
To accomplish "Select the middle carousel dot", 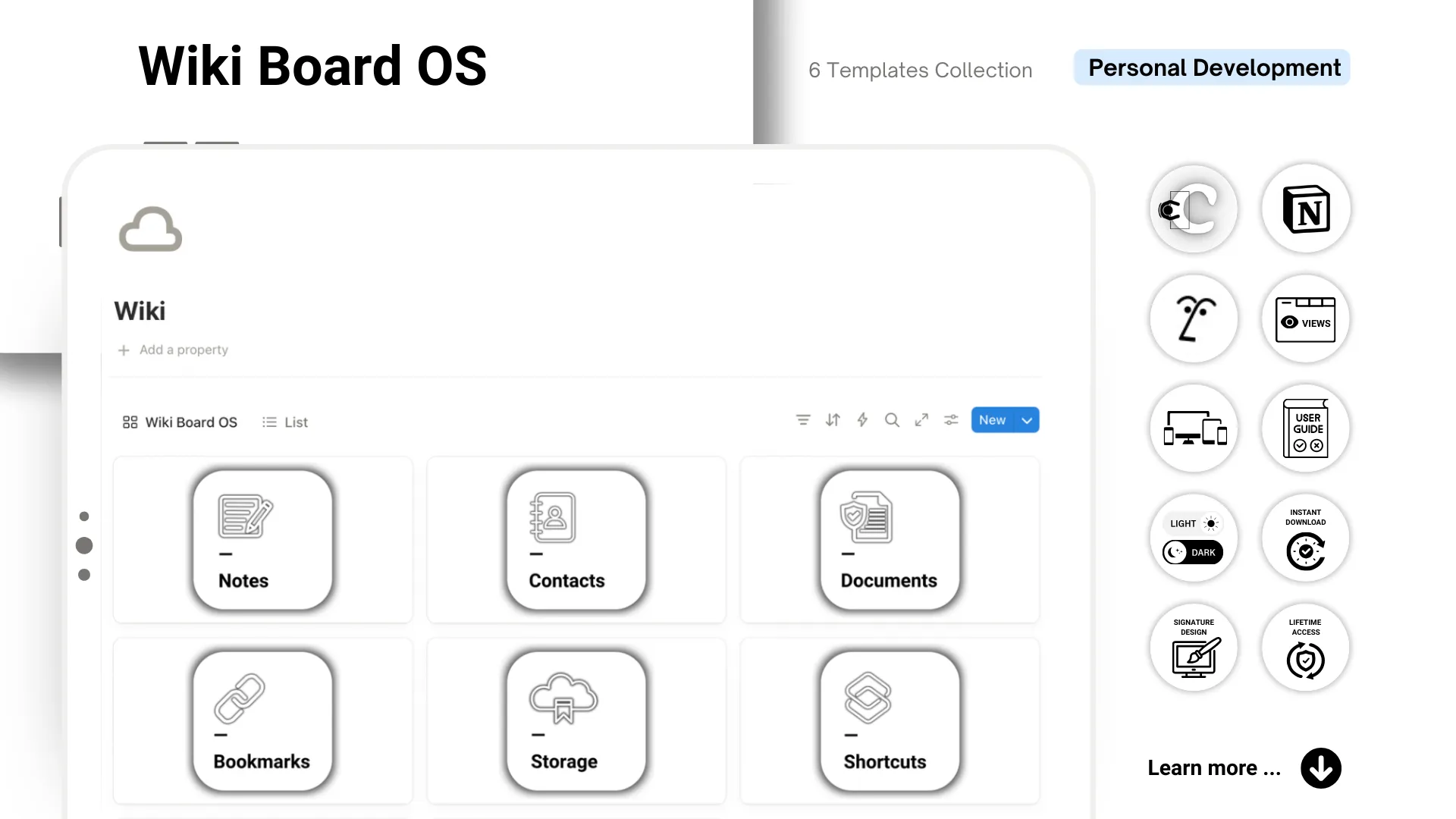I will (x=84, y=545).
